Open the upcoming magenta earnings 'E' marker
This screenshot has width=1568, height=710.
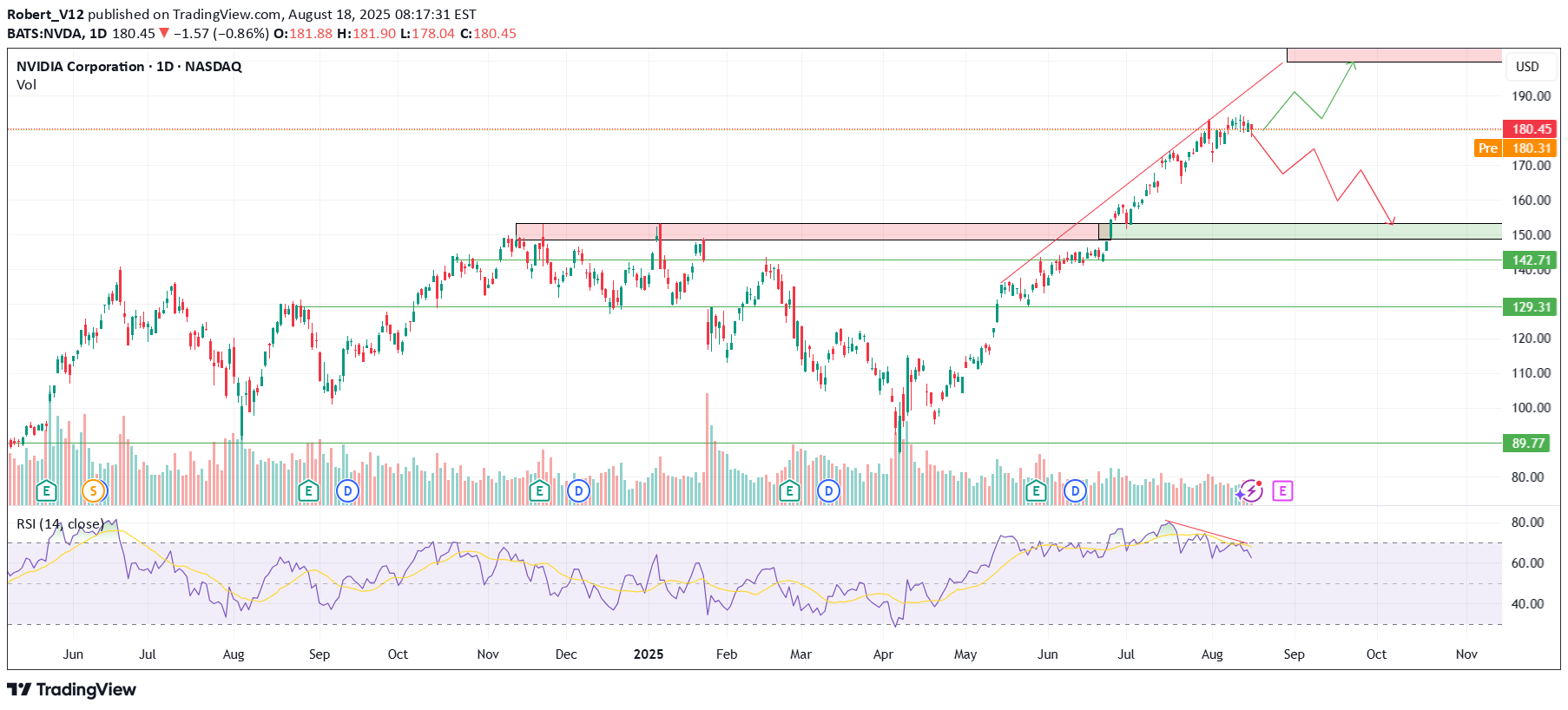pyautogui.click(x=1282, y=491)
